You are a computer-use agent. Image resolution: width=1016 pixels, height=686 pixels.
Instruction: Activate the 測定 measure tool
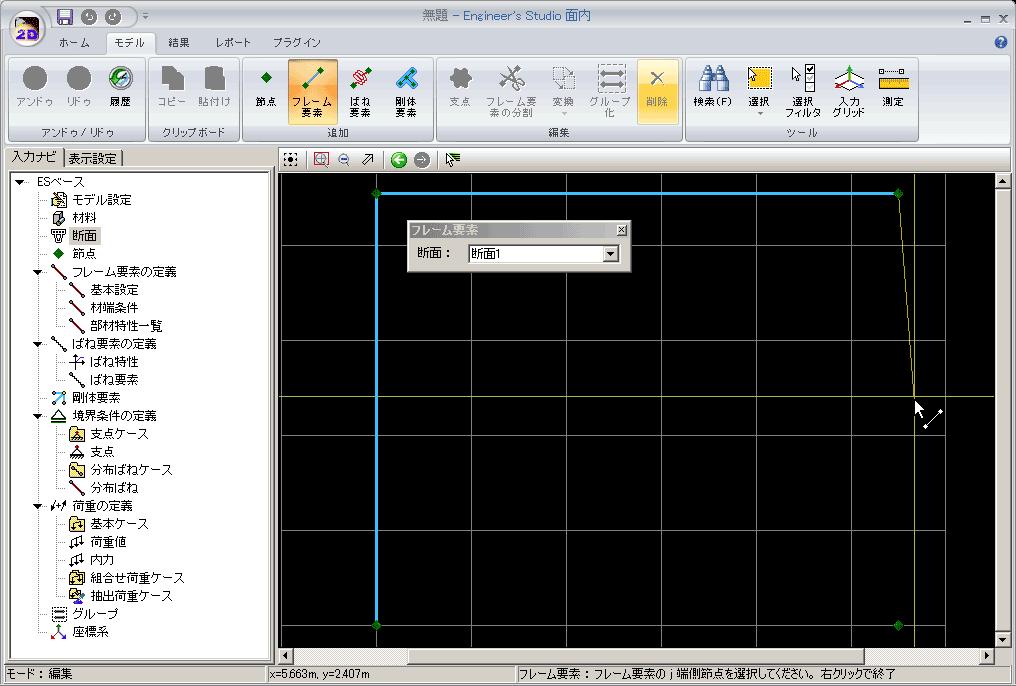(892, 87)
